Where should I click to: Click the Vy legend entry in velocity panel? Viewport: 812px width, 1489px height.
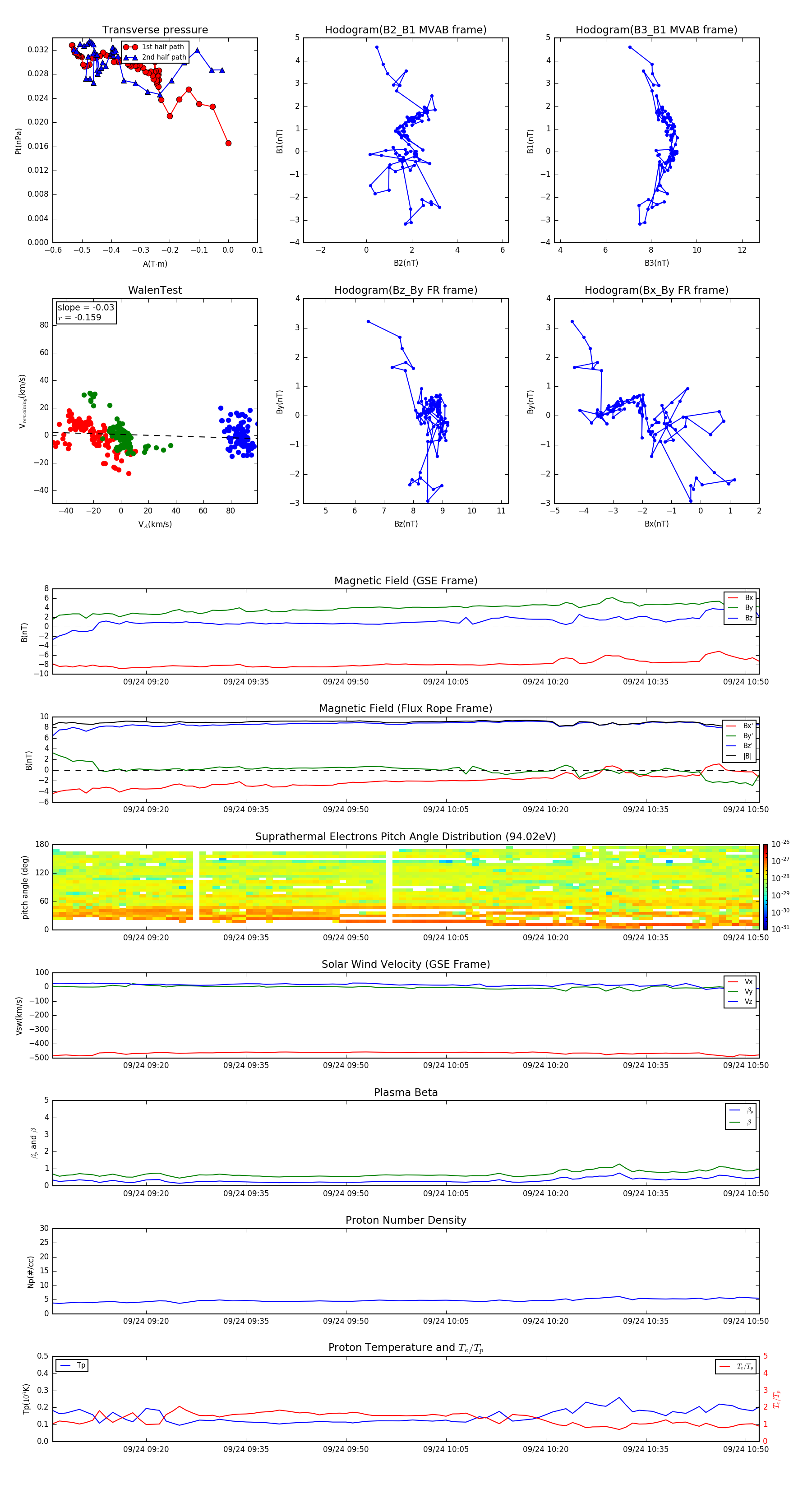[x=740, y=991]
